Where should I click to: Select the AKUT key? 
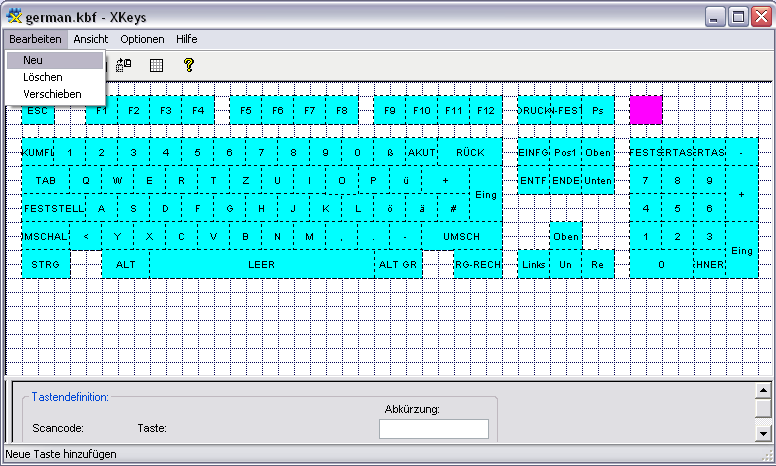422,152
